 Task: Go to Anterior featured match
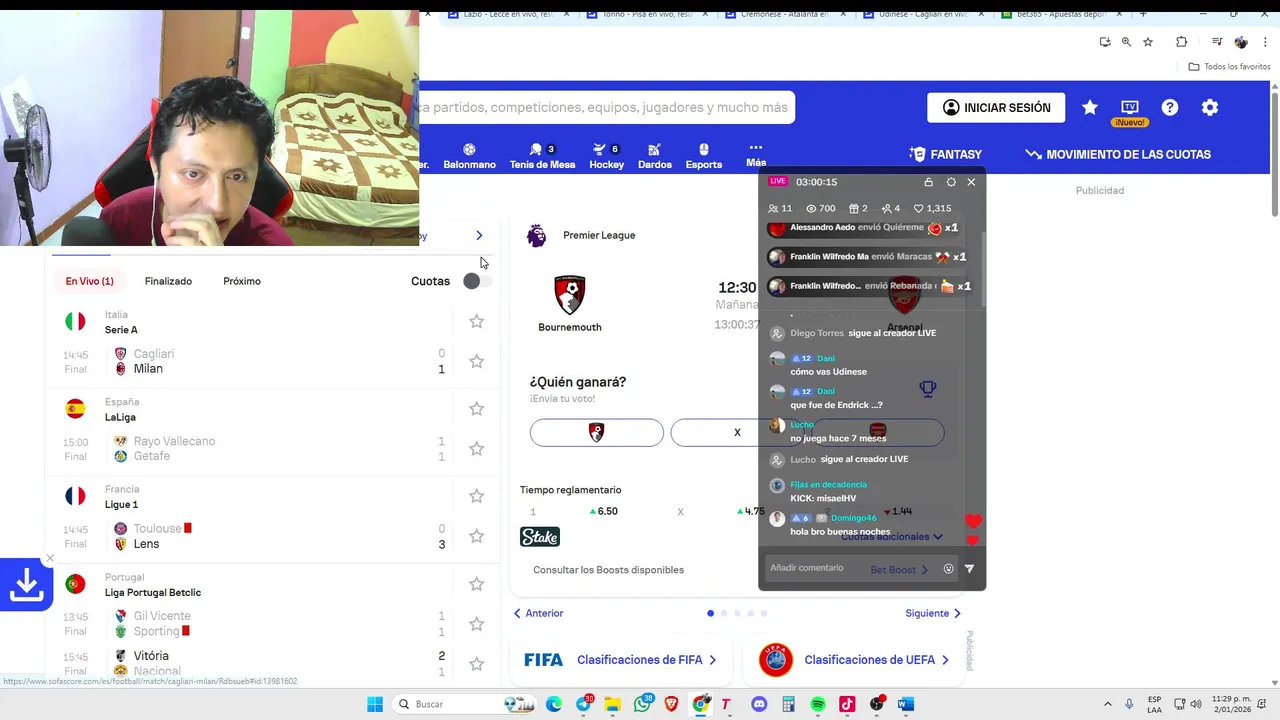[538, 613]
